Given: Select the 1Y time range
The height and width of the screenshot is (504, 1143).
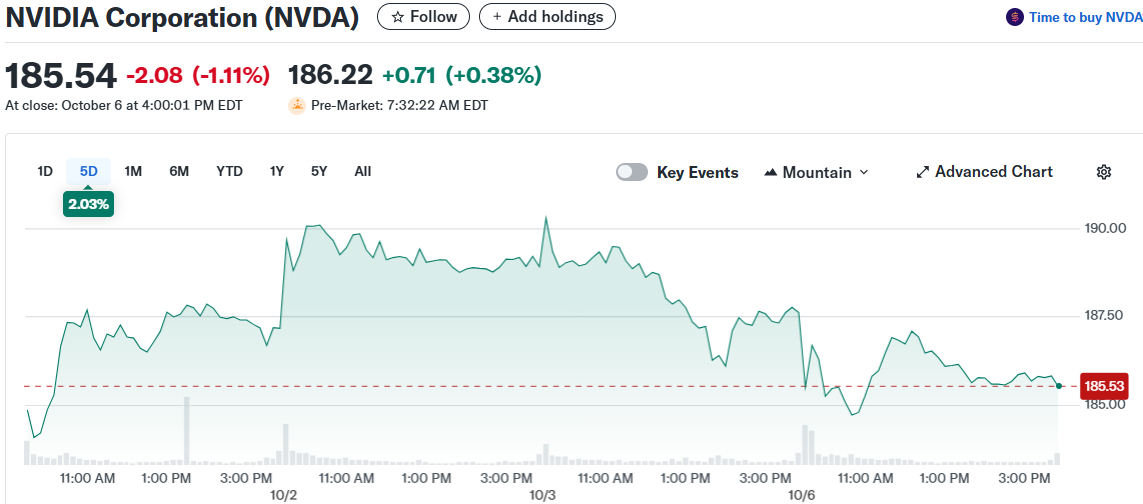Looking at the screenshot, I should coord(277,171).
